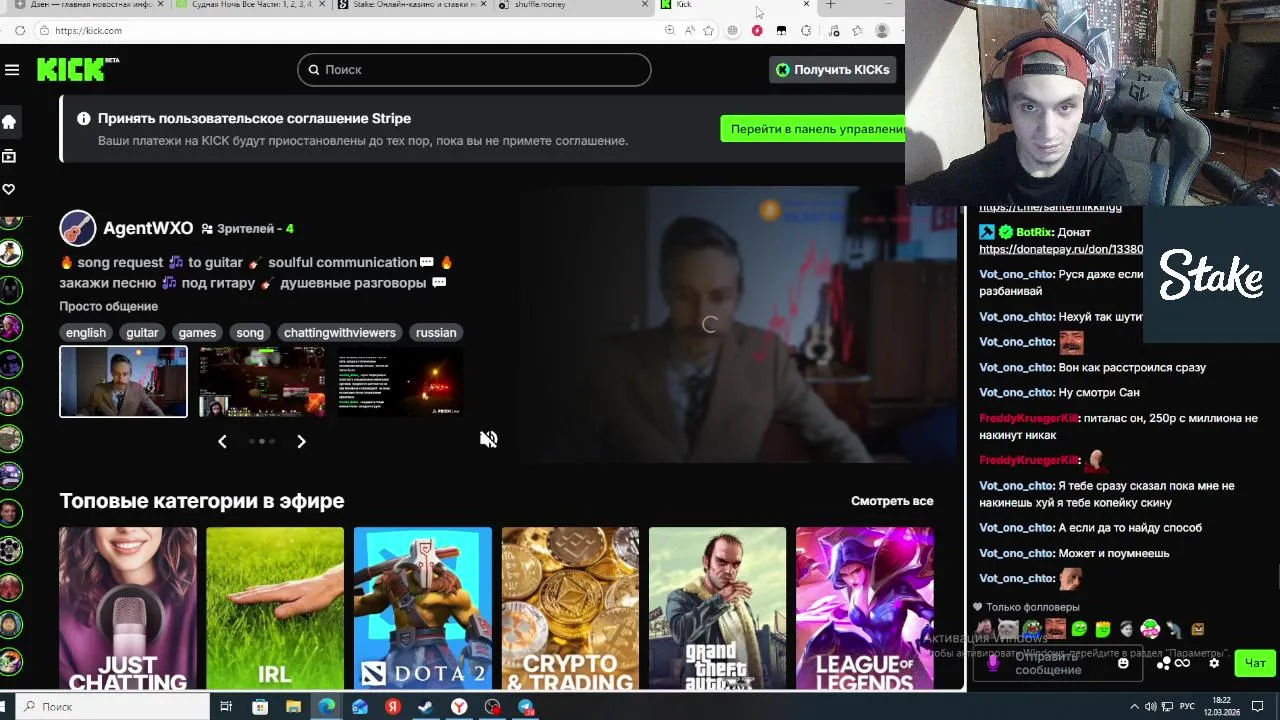1280x720 pixels.
Task: Show next featured stream in carousel
Action: (x=301, y=441)
